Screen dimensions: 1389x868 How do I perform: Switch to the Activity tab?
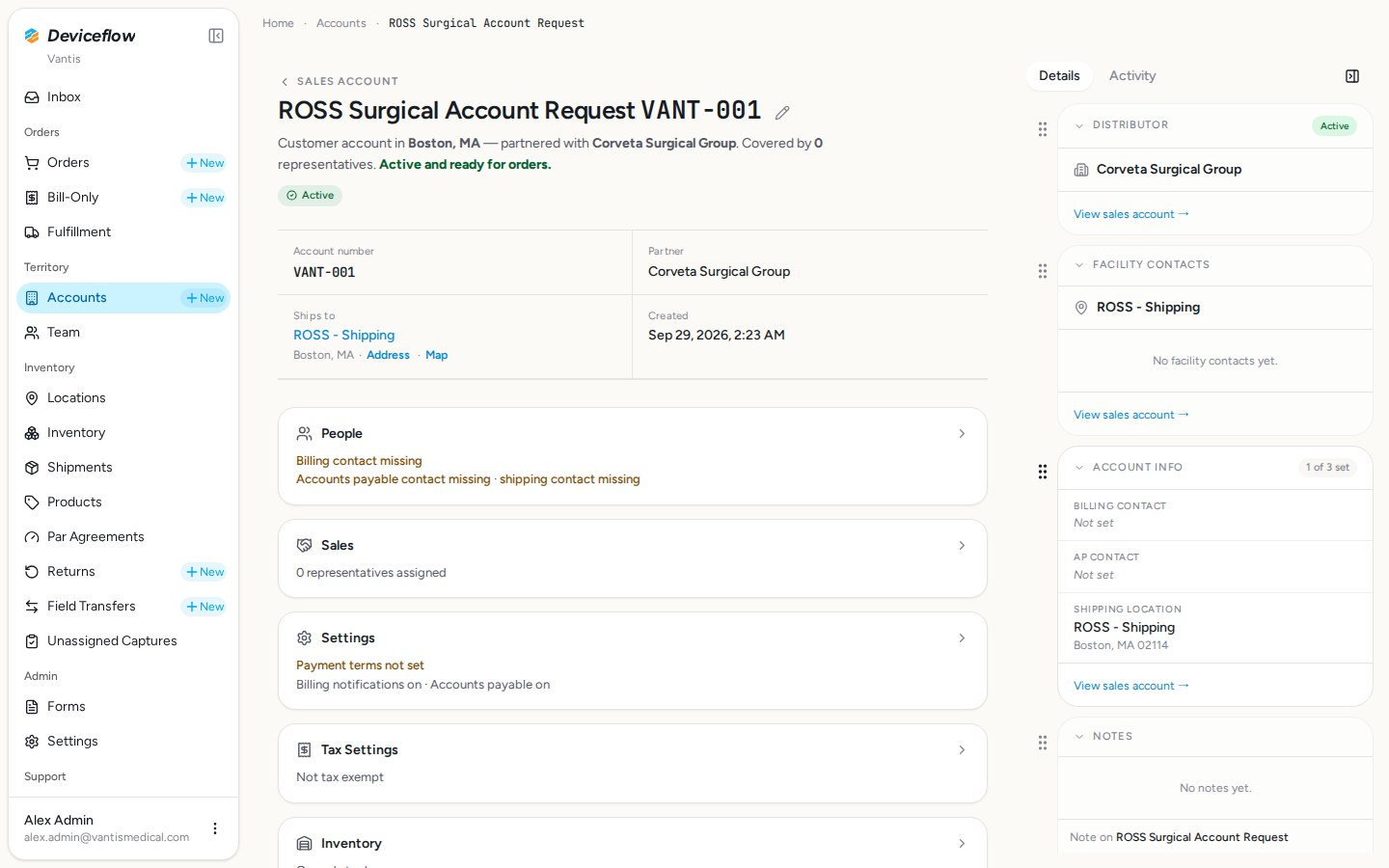(1132, 76)
